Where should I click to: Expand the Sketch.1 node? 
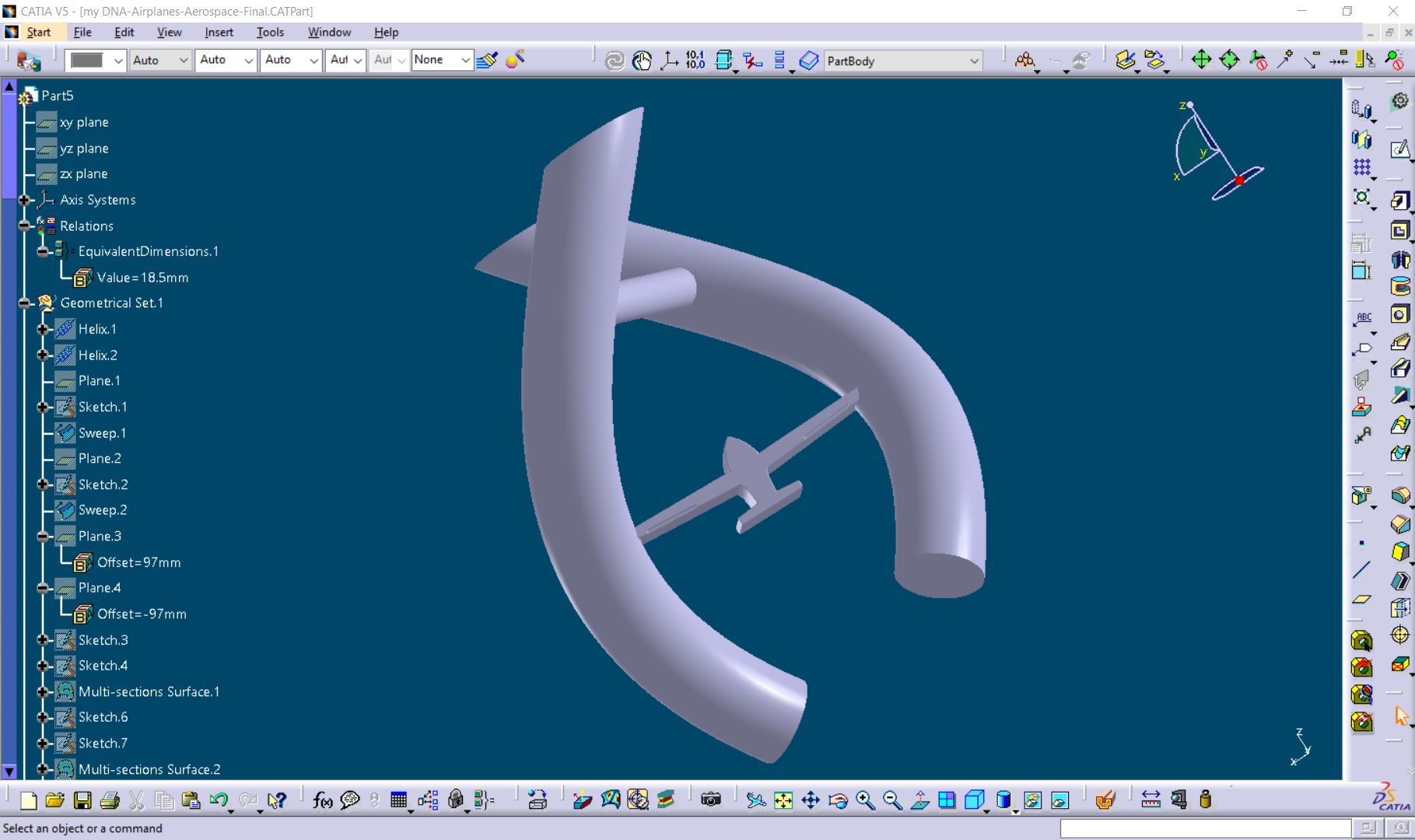click(44, 407)
